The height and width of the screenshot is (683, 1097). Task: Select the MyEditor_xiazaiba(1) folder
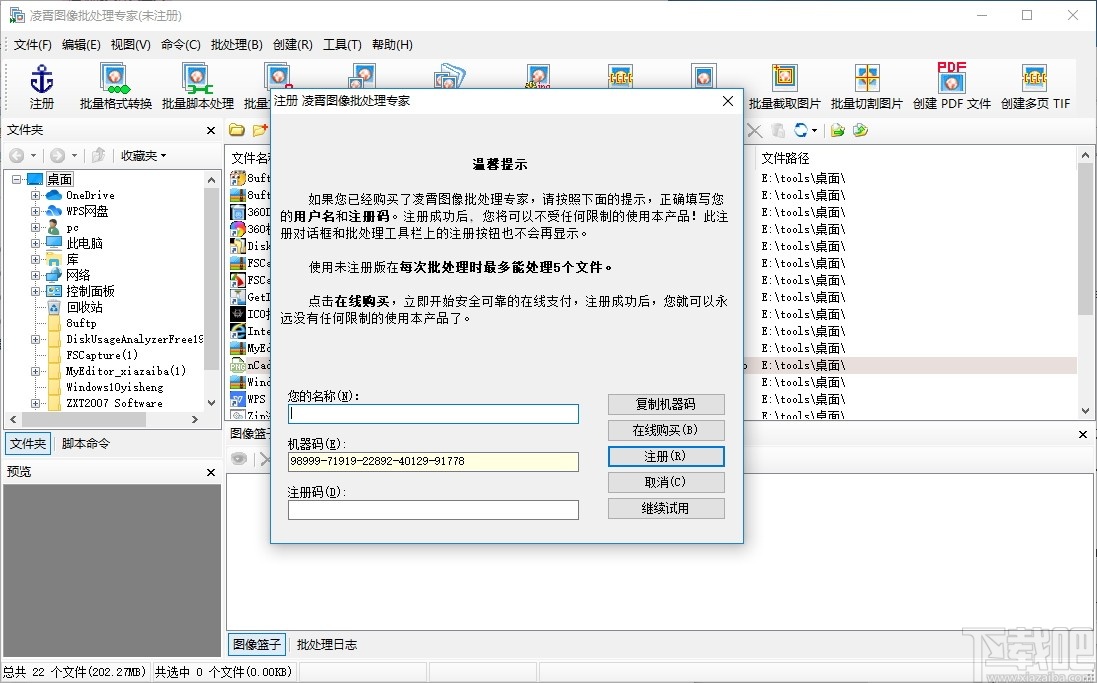(126, 371)
